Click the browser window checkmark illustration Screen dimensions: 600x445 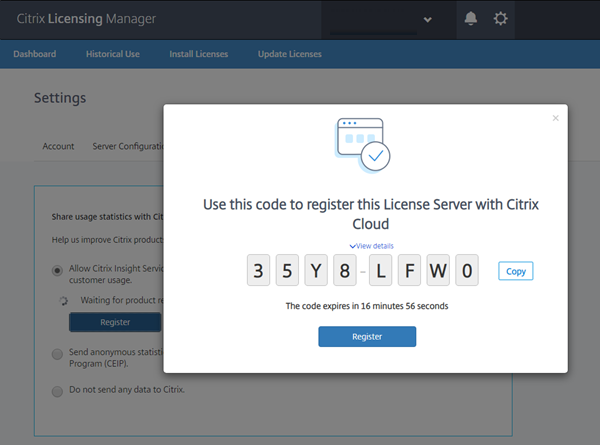coord(362,145)
